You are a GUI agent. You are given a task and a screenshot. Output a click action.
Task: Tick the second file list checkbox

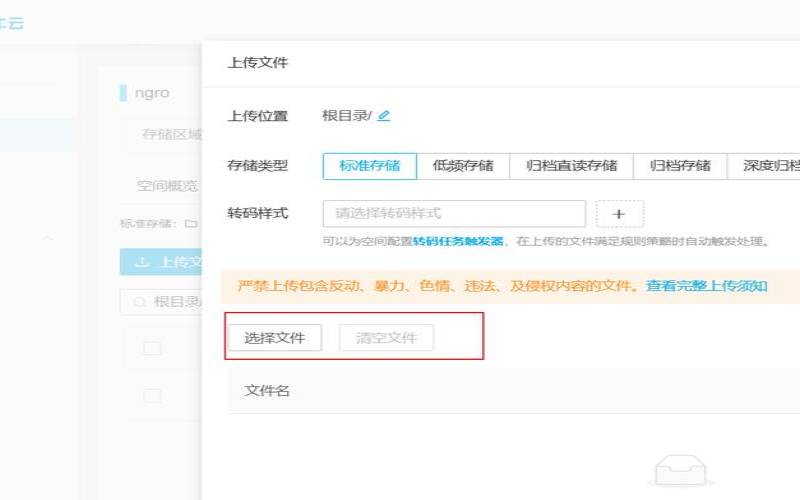[152, 396]
